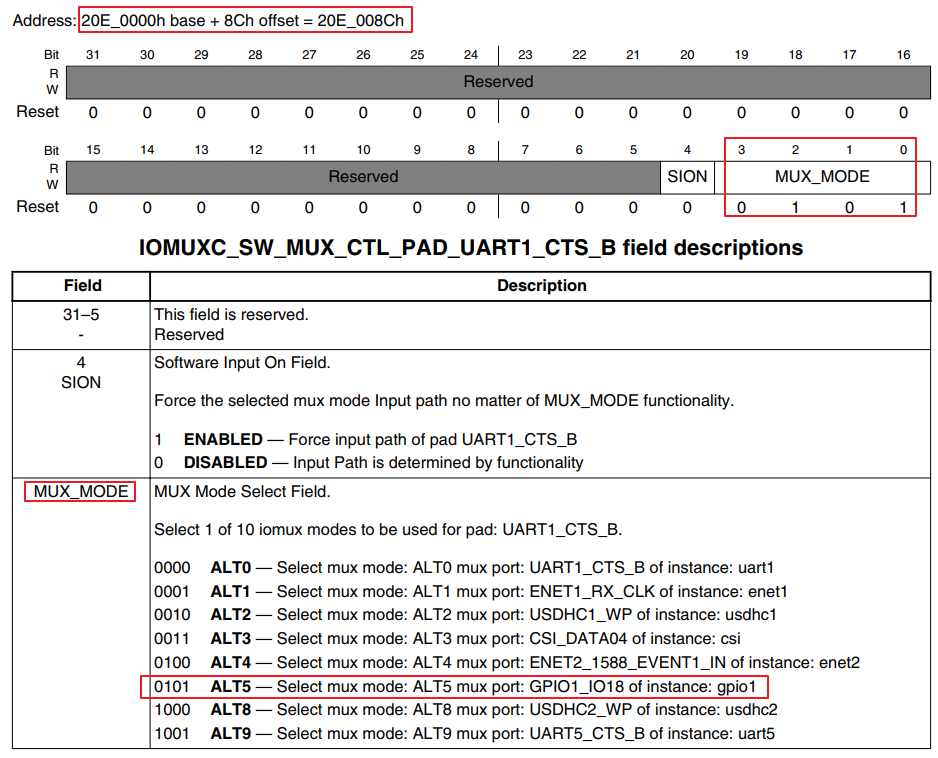Image resolution: width=938 pixels, height=758 pixels.
Task: Click the ALT4 ENET2_1588_EVENT1_IN entry
Action: tap(507, 663)
